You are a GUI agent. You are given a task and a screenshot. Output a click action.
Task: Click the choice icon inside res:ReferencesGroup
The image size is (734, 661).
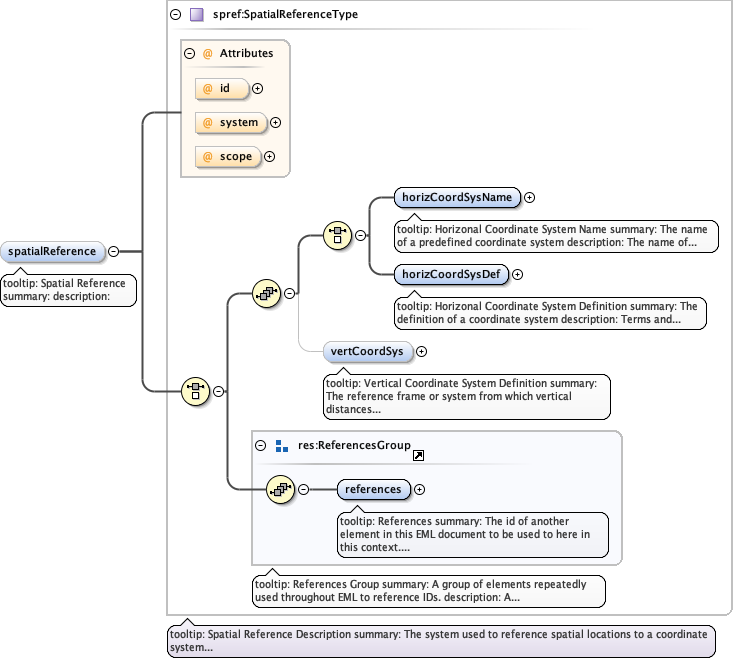coord(280,489)
